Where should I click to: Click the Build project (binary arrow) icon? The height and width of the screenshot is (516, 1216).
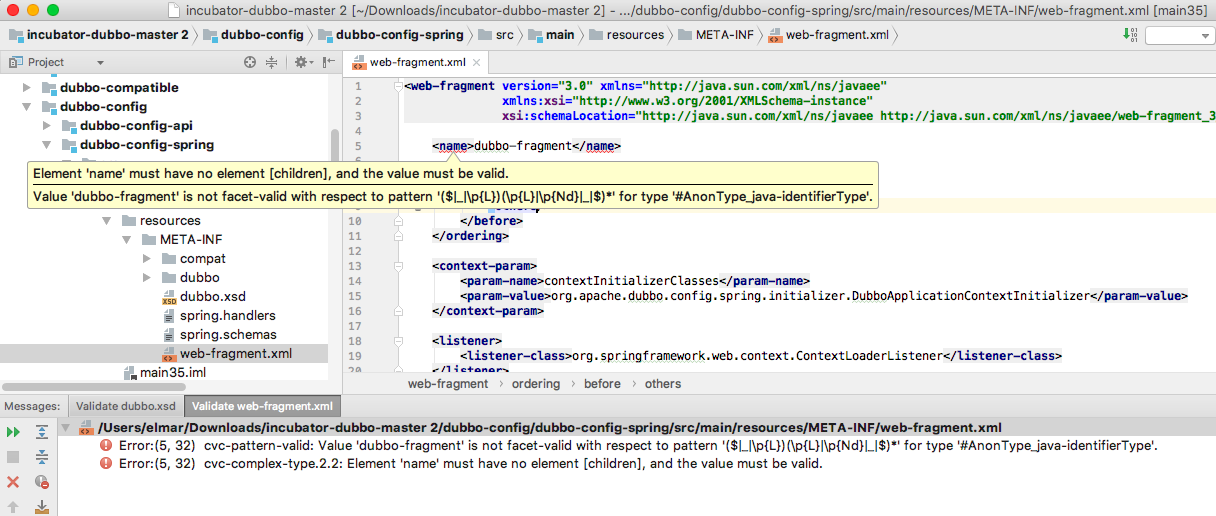[1131, 35]
